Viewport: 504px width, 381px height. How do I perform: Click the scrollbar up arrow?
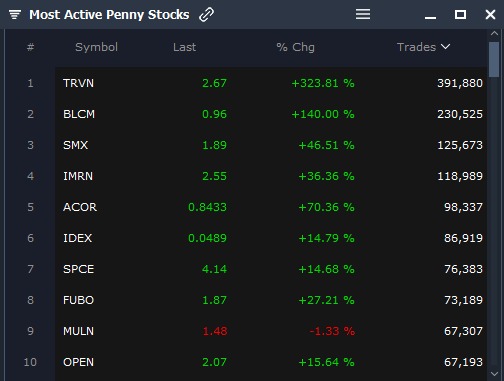point(494,33)
